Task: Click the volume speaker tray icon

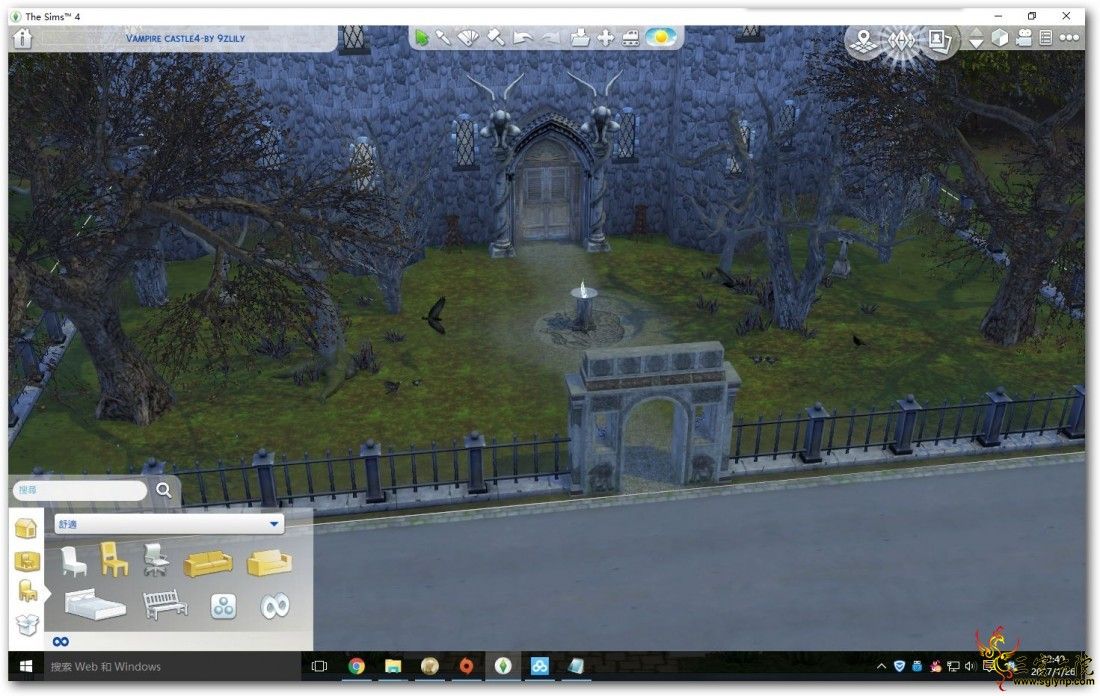Action: (970, 667)
